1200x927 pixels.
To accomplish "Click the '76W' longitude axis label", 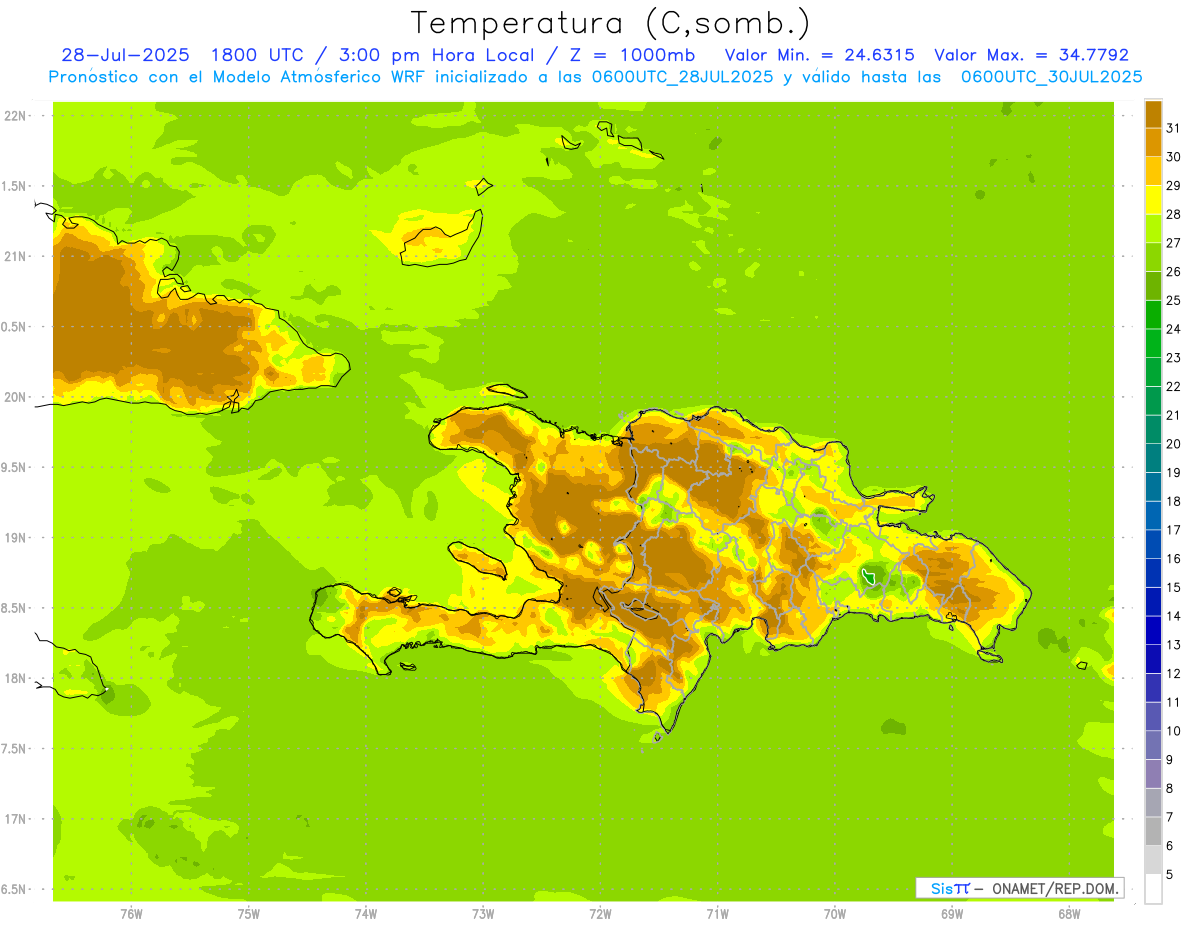I will click(131, 914).
